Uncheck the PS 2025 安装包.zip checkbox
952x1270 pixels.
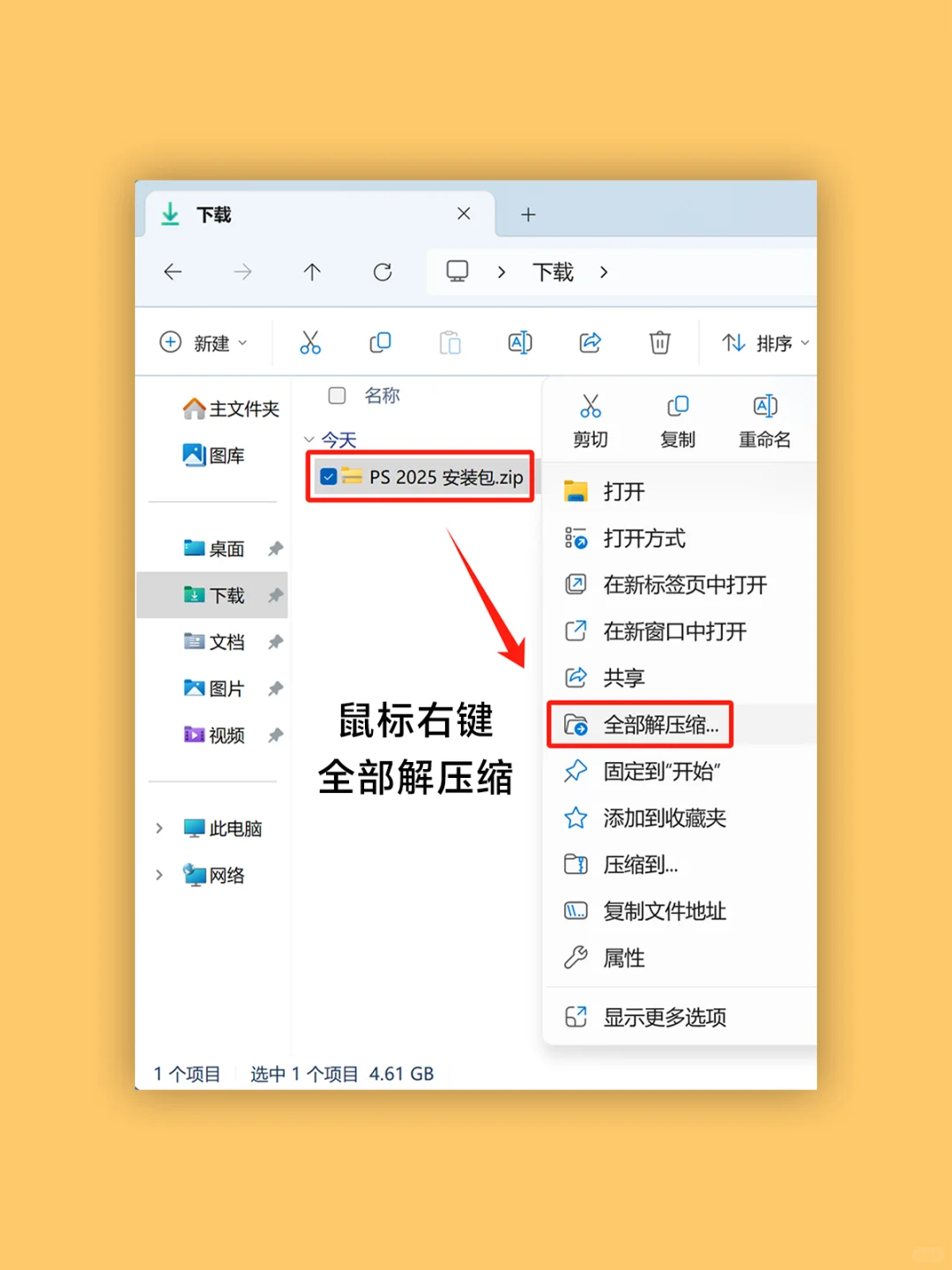(328, 476)
